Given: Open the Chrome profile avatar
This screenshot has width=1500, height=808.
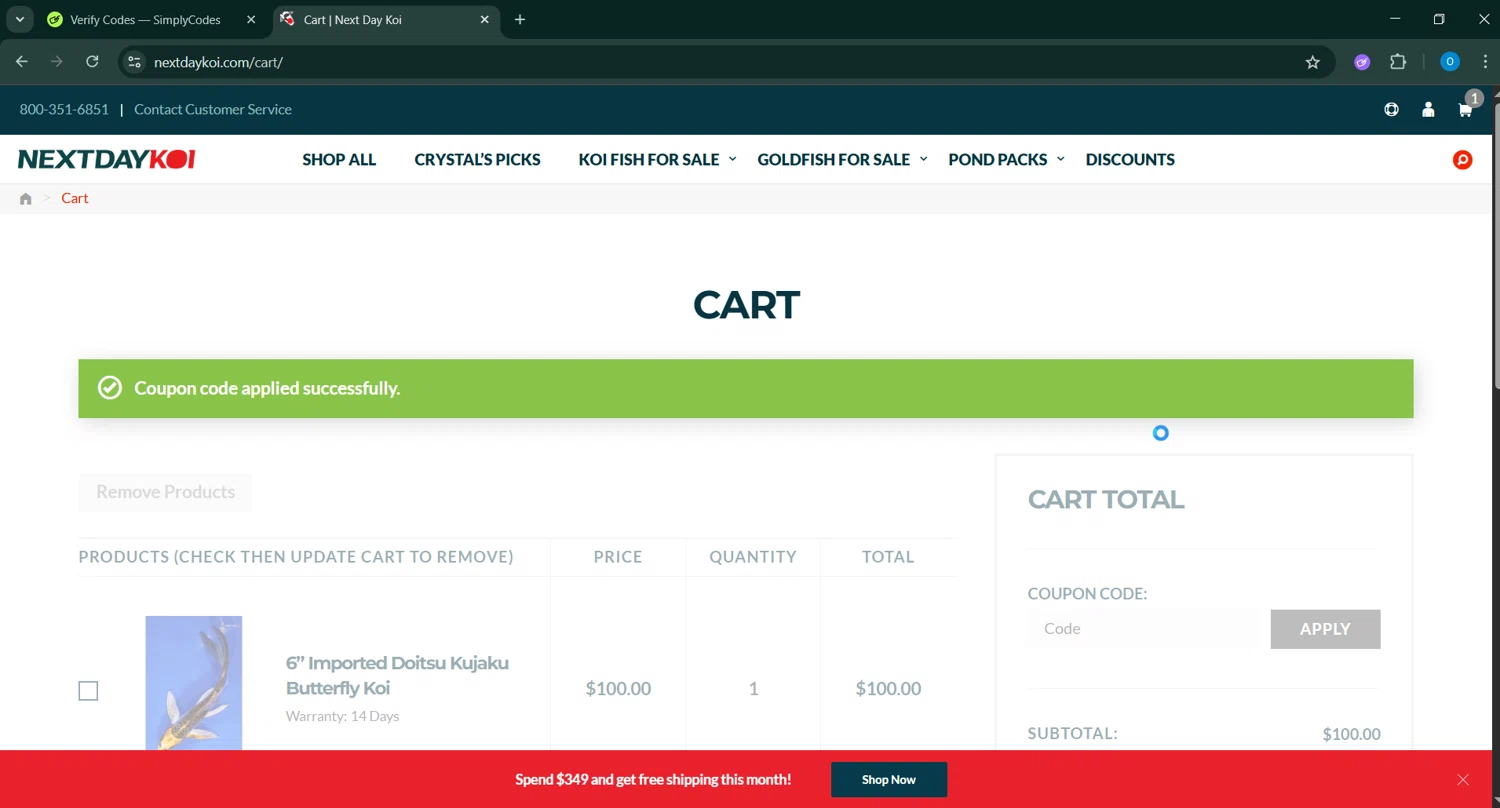Looking at the screenshot, I should pos(1450,62).
